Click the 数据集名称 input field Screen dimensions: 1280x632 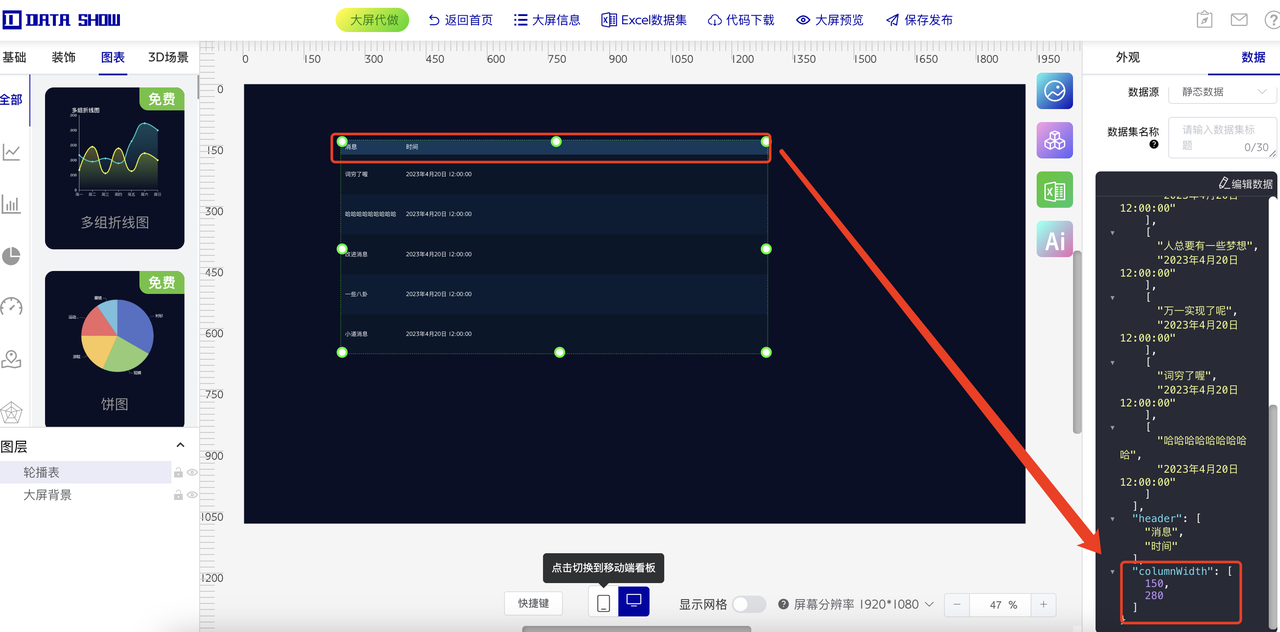1222,138
